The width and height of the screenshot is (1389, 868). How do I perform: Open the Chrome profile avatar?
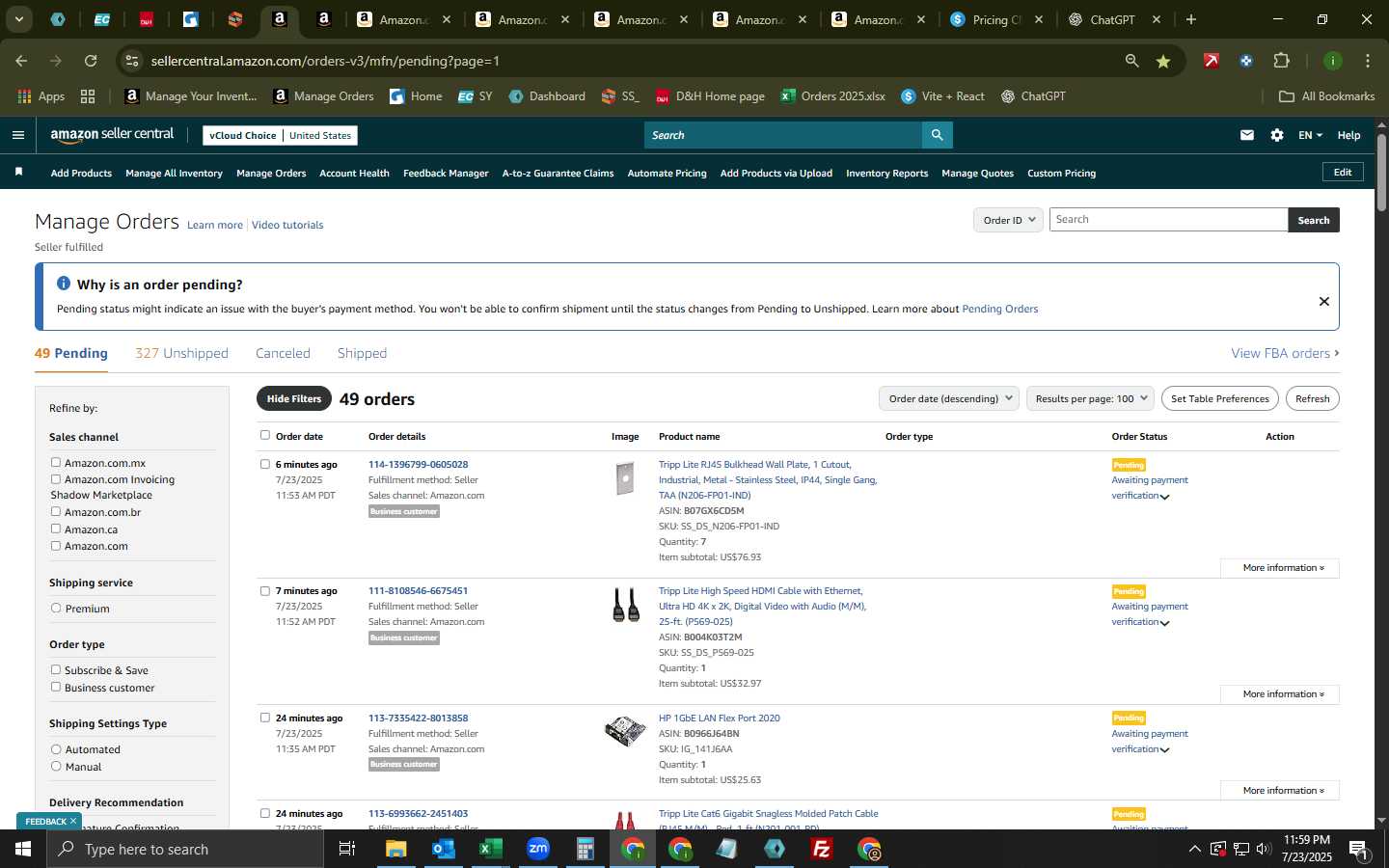point(1332,61)
